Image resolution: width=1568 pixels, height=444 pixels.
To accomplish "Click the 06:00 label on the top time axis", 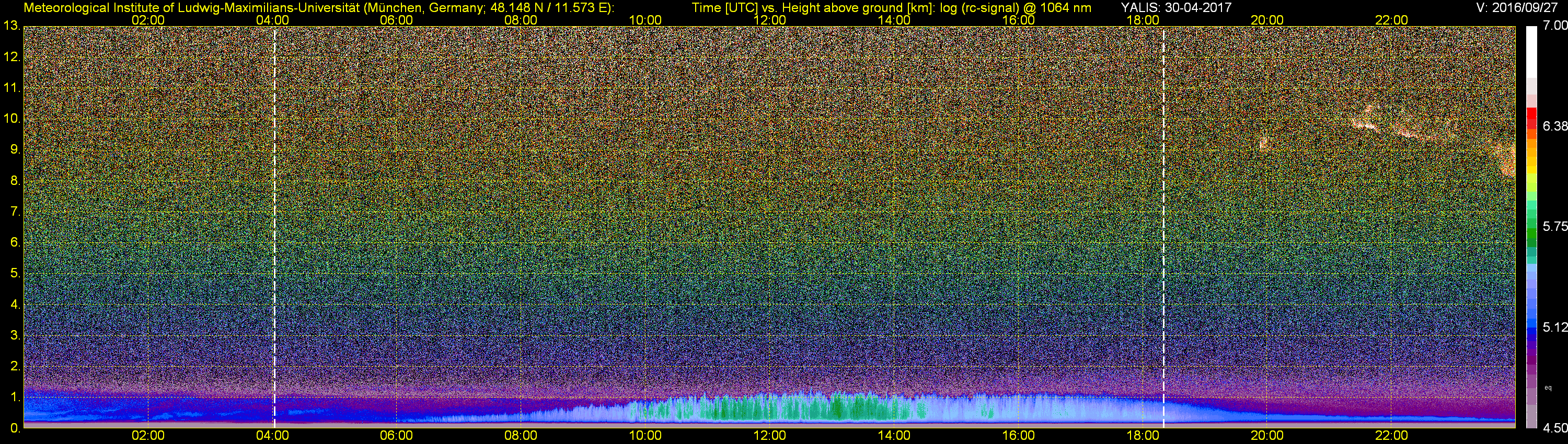I will 396,20.
